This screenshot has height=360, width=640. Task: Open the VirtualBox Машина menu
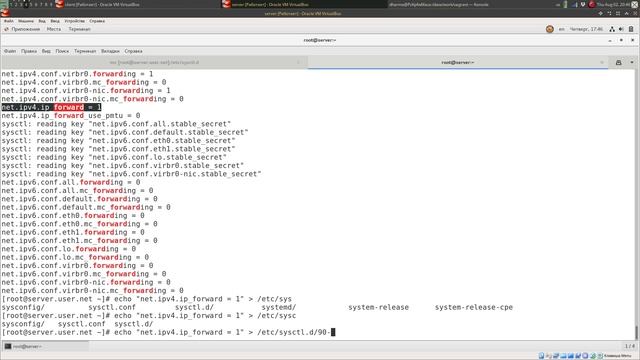[26, 21]
